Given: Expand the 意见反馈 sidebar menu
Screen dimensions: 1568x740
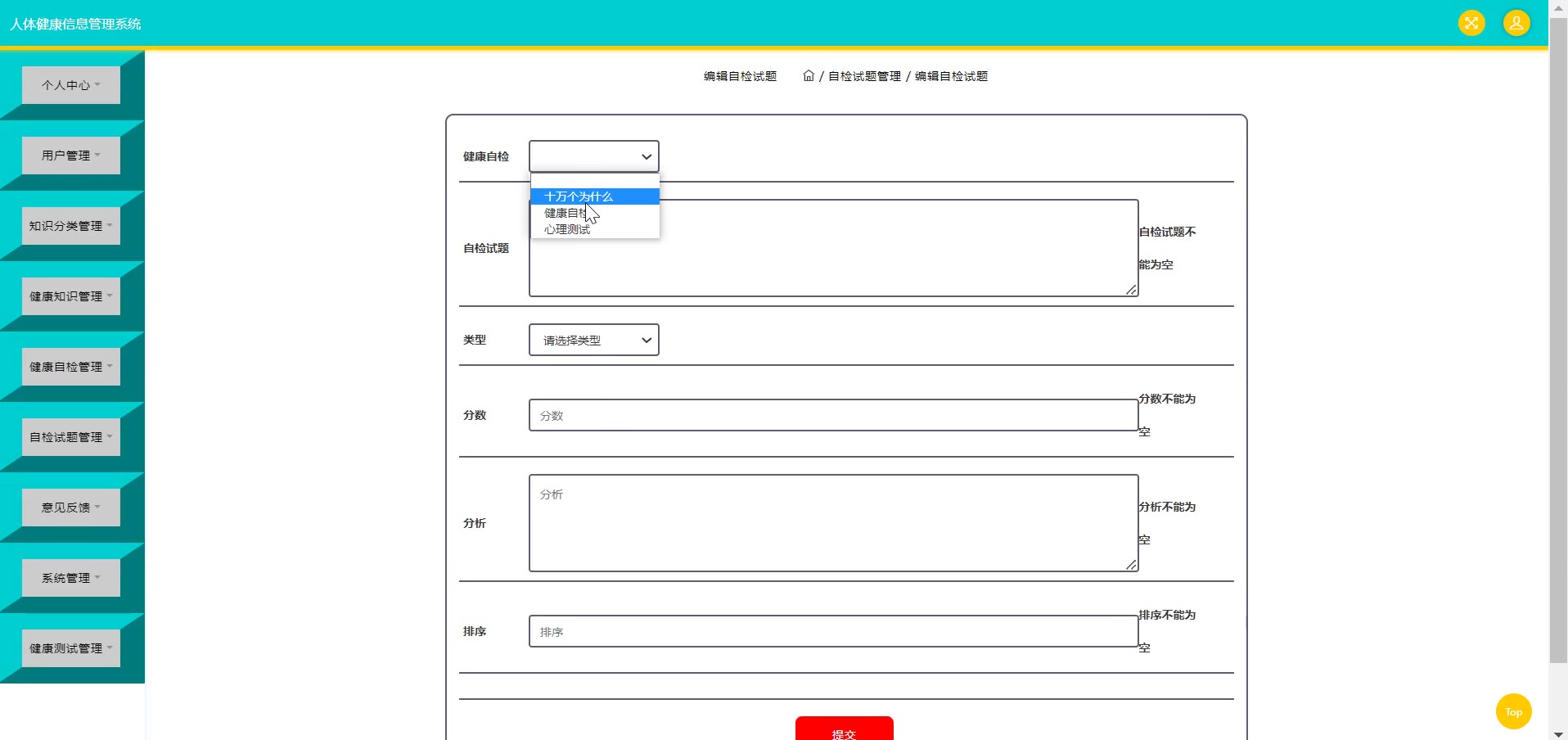Looking at the screenshot, I should (71, 508).
